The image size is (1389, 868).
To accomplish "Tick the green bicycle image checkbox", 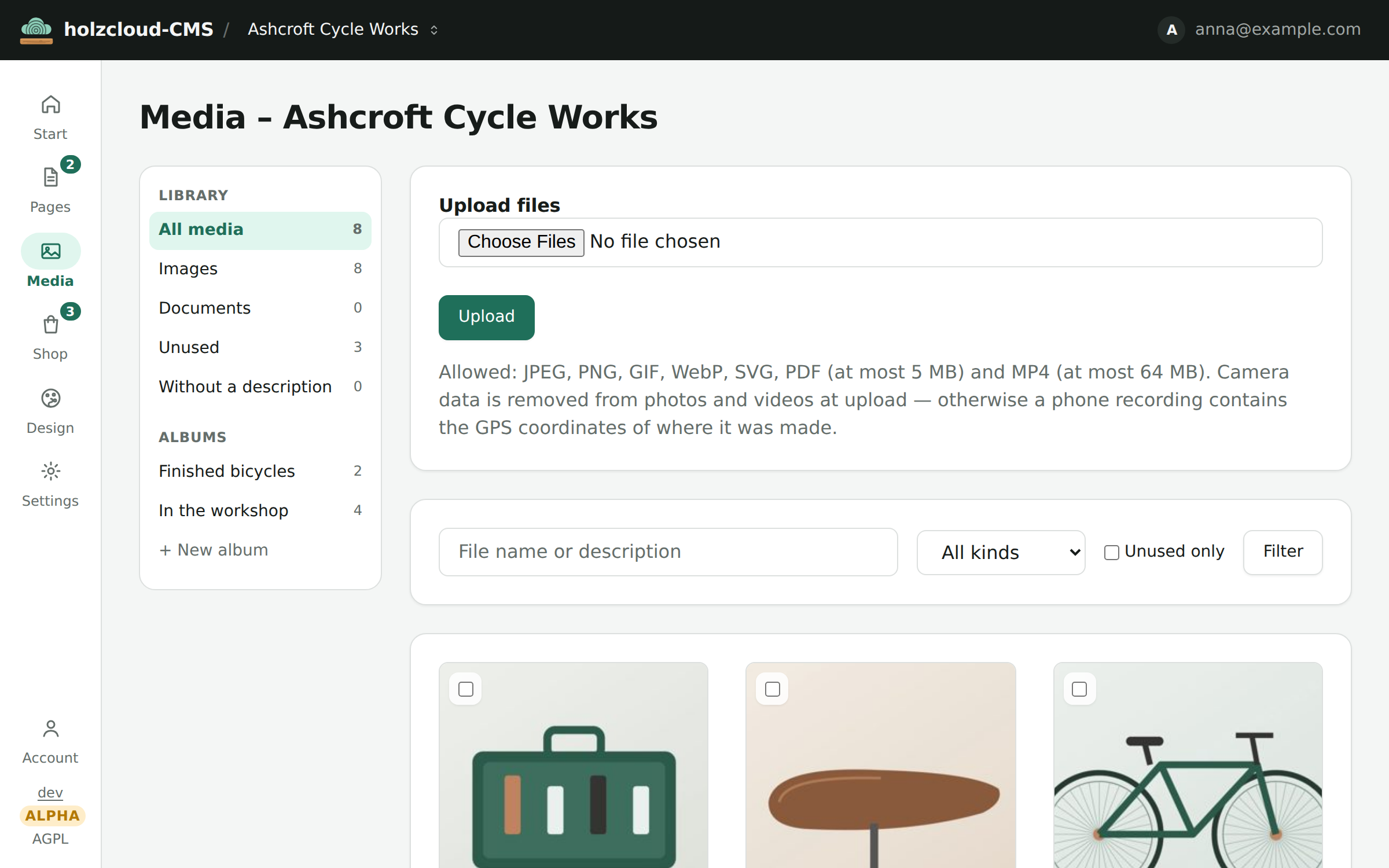I will [1079, 689].
